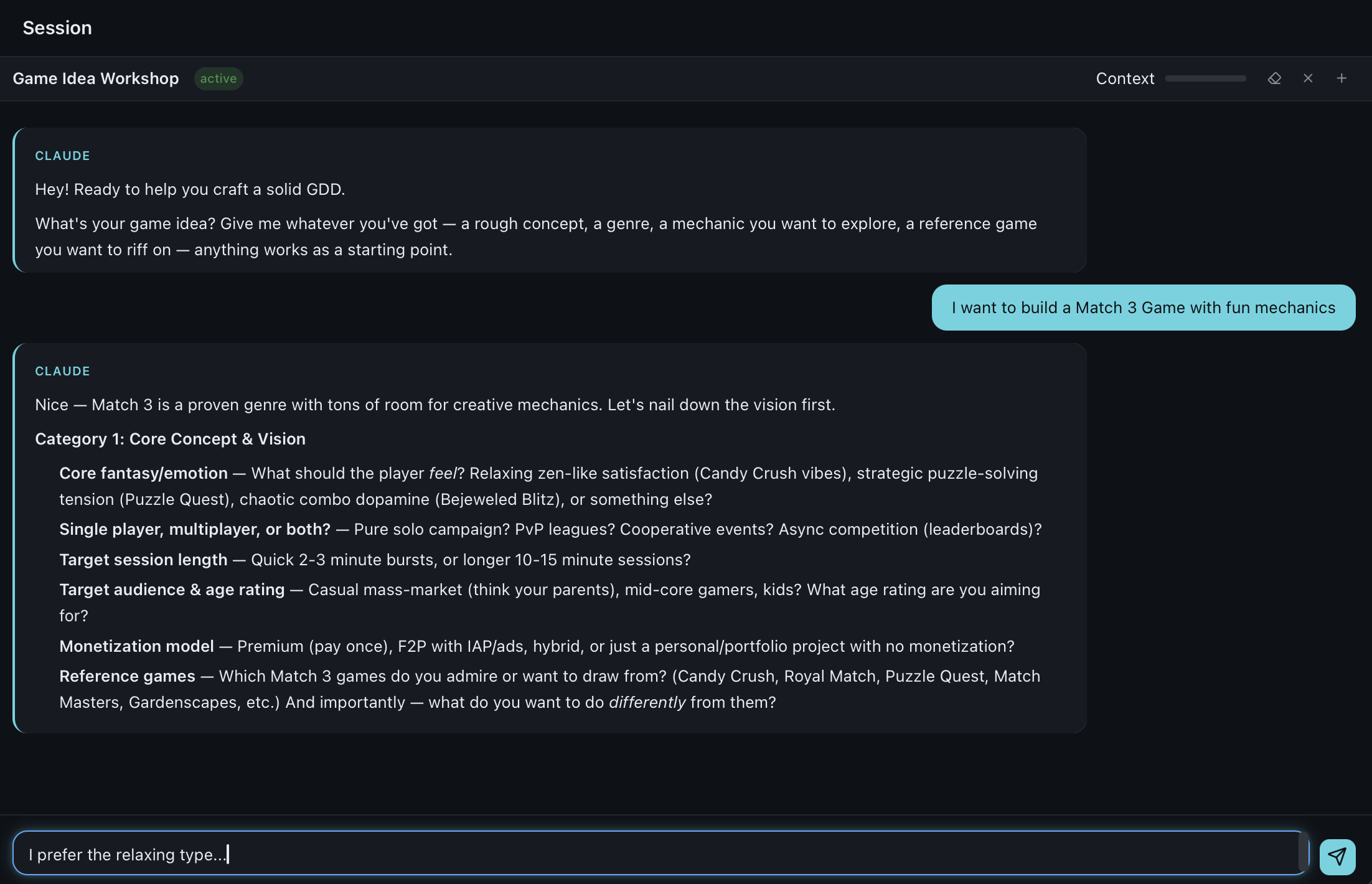Click the green active status badge

218,78
